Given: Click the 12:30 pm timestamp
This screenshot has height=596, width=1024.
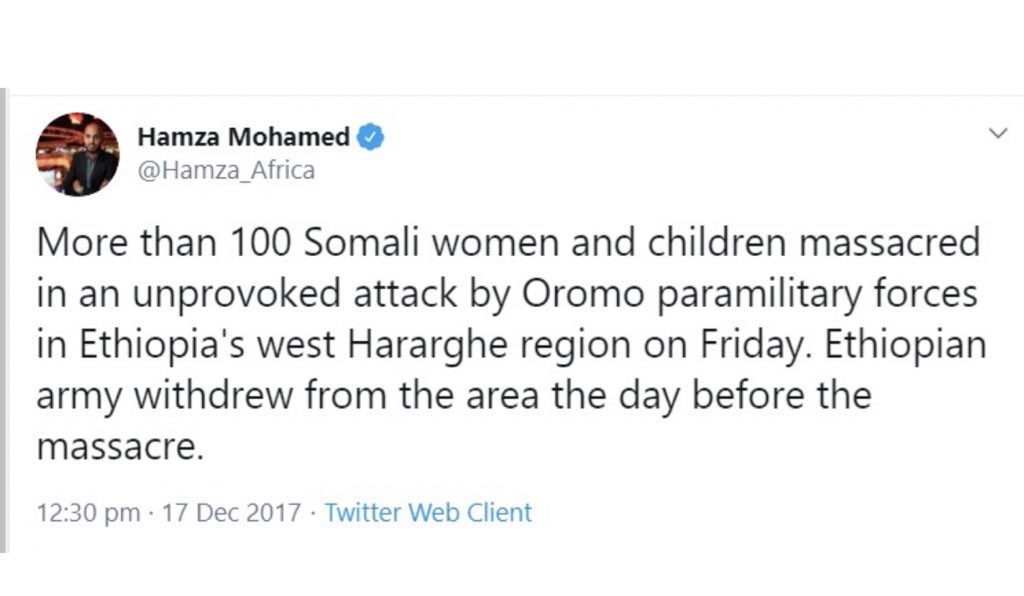Looking at the screenshot, I should pos(88,513).
